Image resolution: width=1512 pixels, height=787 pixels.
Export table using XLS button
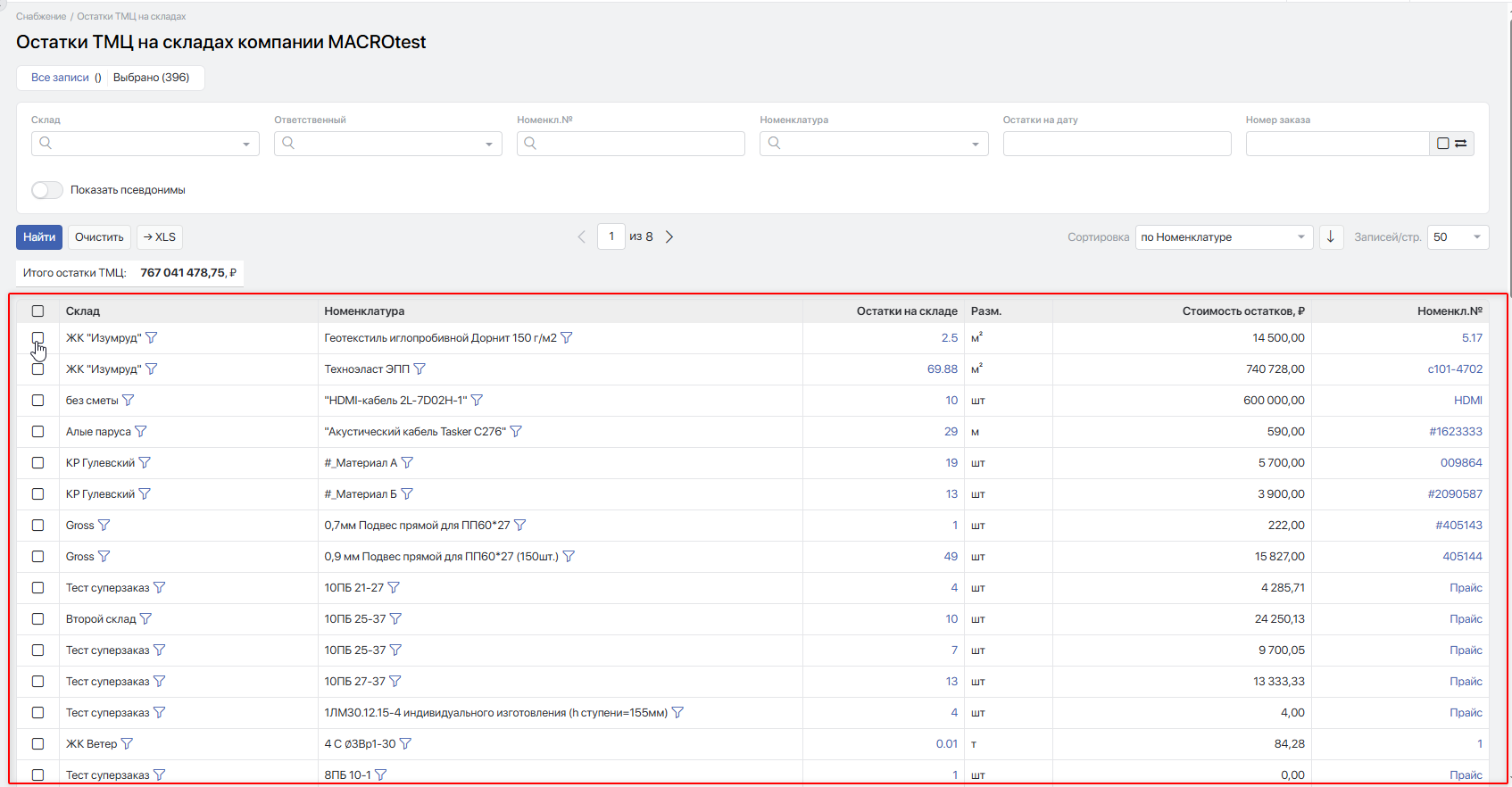pos(160,237)
